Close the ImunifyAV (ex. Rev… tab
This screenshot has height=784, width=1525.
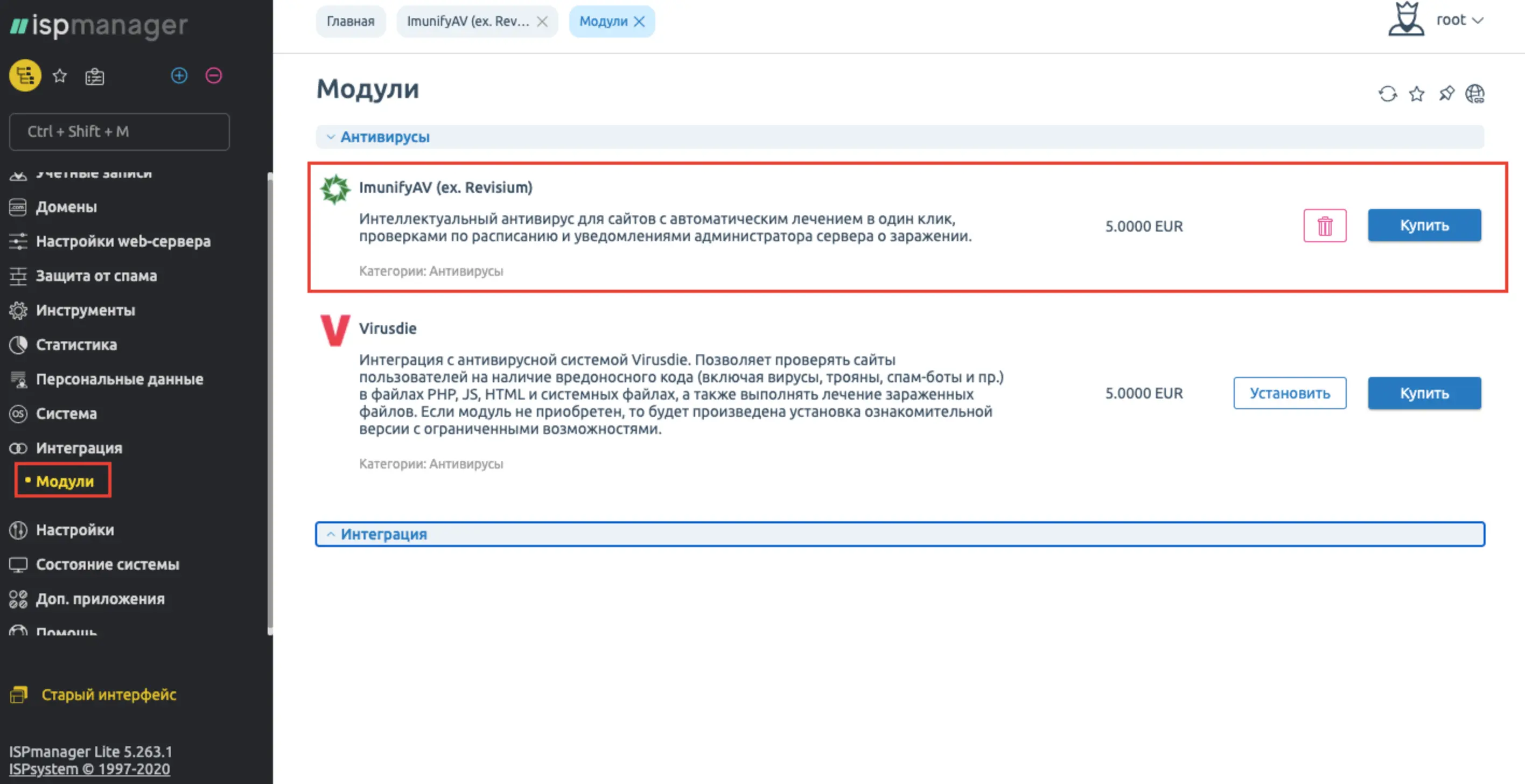(542, 22)
